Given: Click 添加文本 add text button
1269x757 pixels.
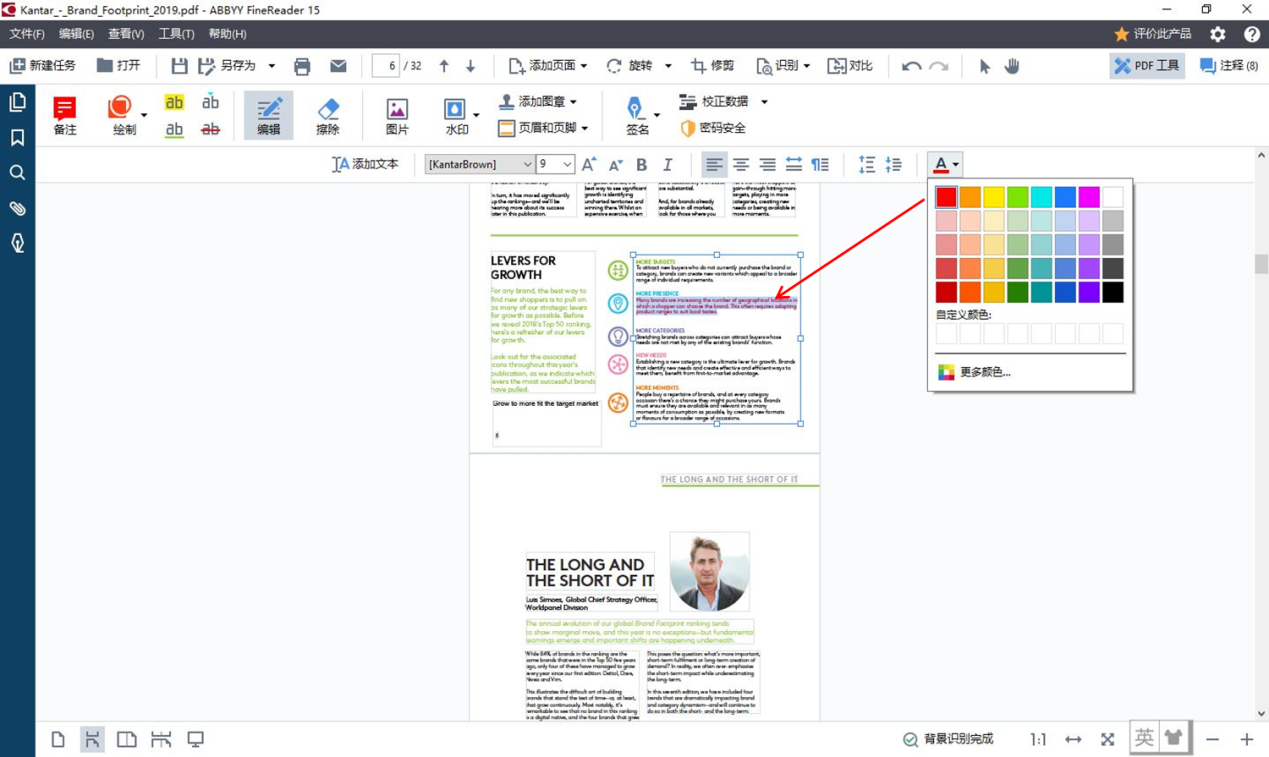Looking at the screenshot, I should coord(365,164).
